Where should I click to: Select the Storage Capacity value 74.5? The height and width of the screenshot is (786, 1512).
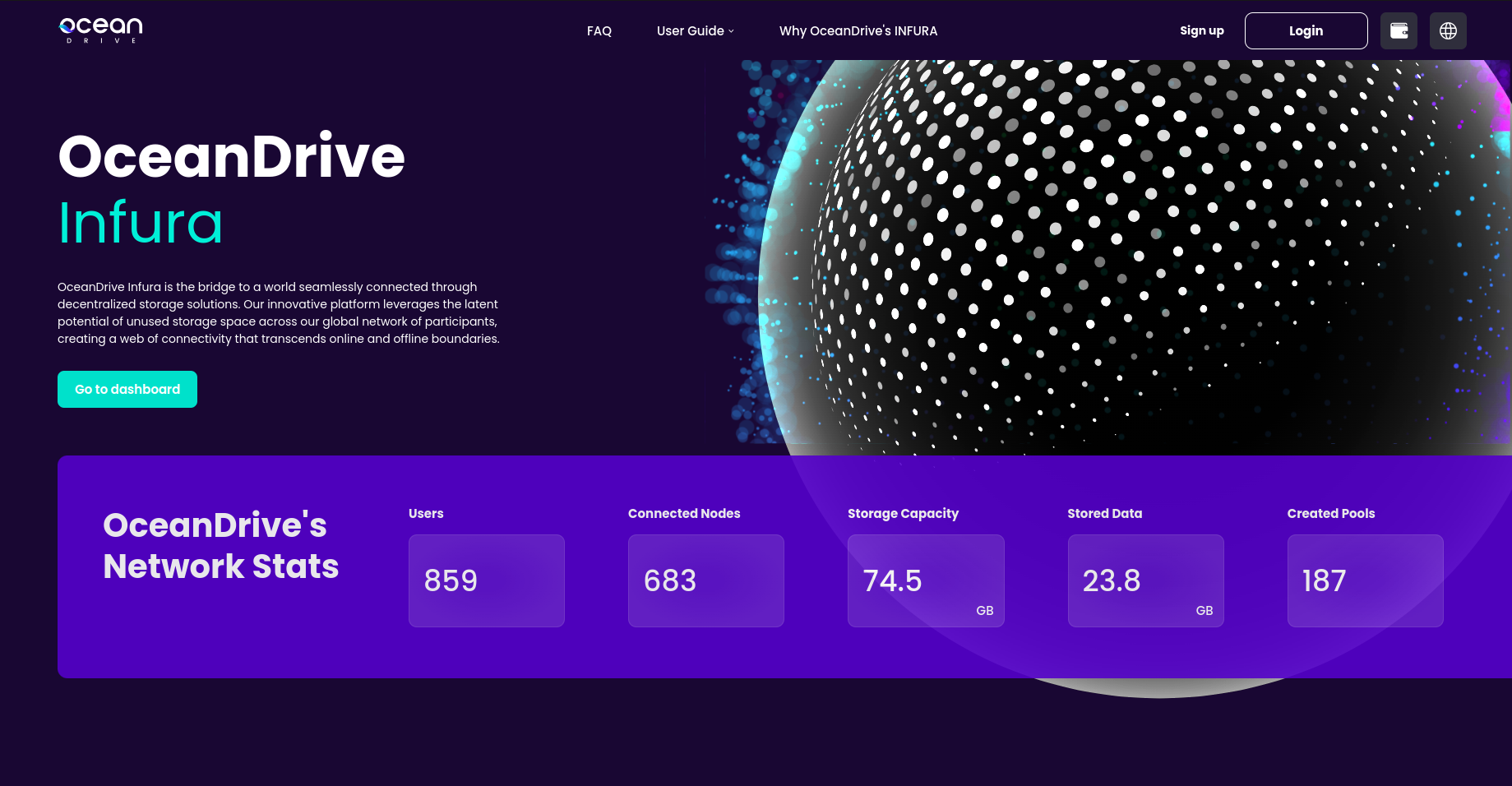click(x=893, y=580)
